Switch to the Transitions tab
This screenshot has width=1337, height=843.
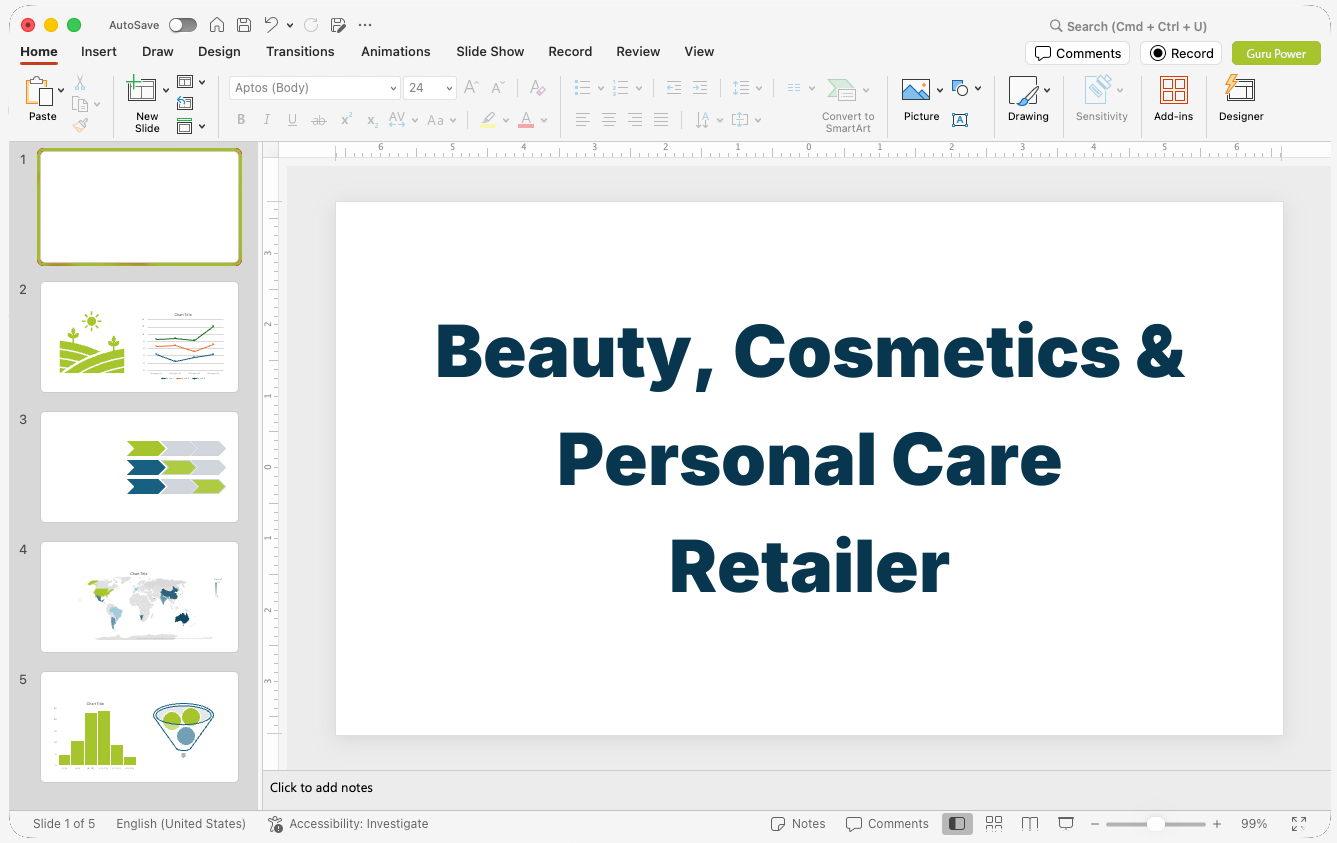click(x=300, y=51)
